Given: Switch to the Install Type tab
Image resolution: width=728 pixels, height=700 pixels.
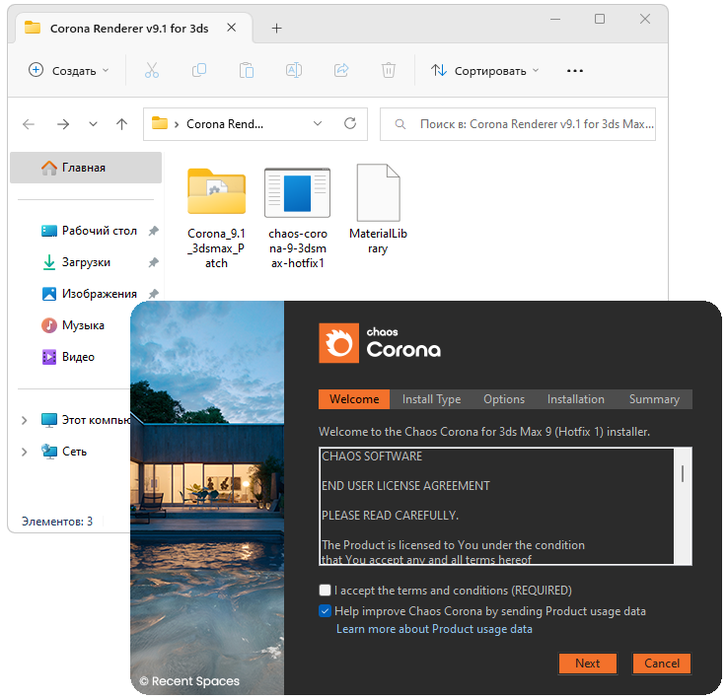Looking at the screenshot, I should (431, 399).
